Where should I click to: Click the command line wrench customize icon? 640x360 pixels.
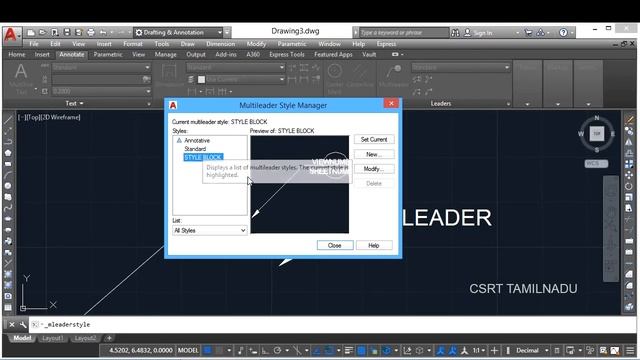click(23, 324)
